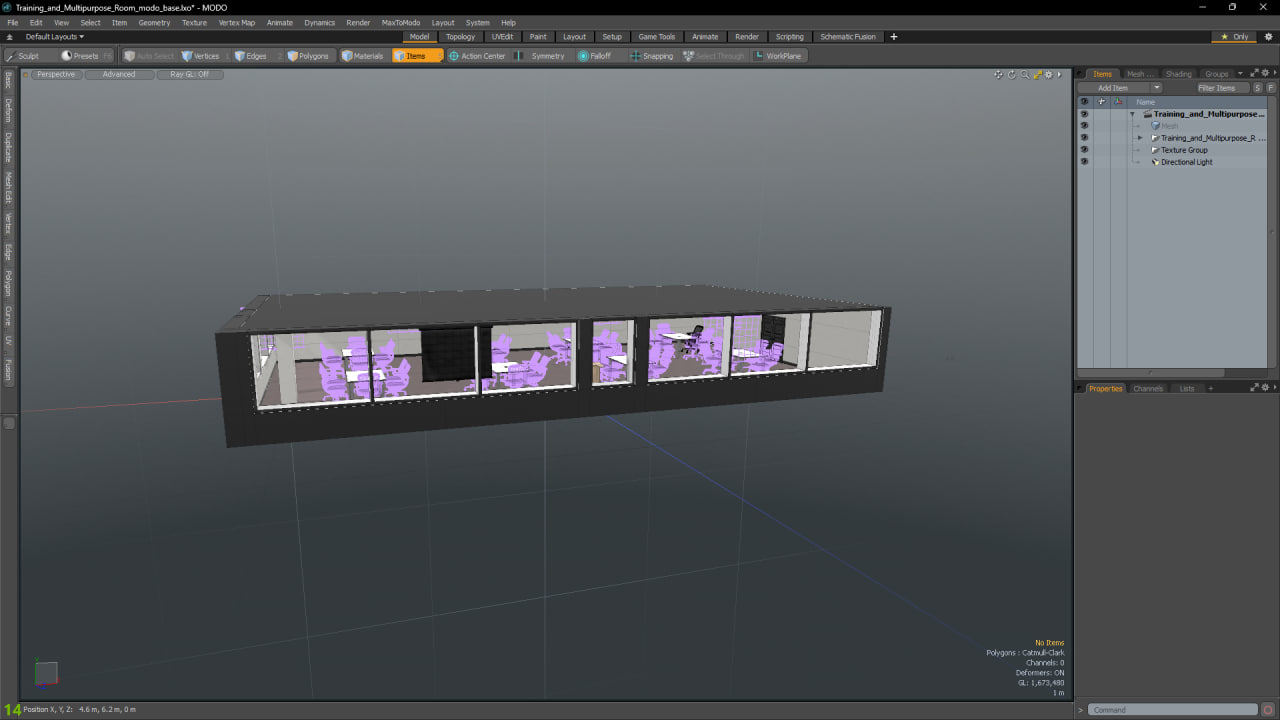
Task: Open the Mesh Edit sidebar tab
Action: 9,187
